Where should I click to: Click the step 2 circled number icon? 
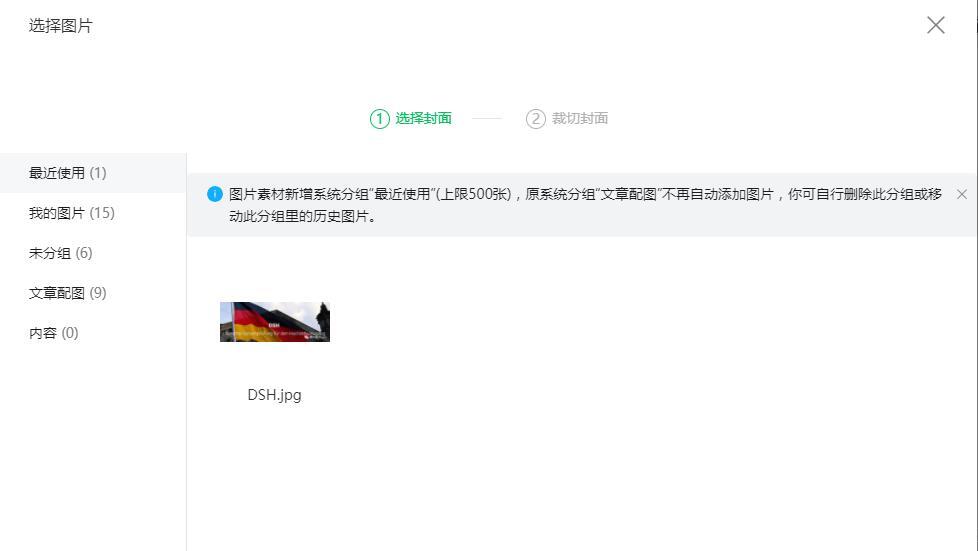536,119
